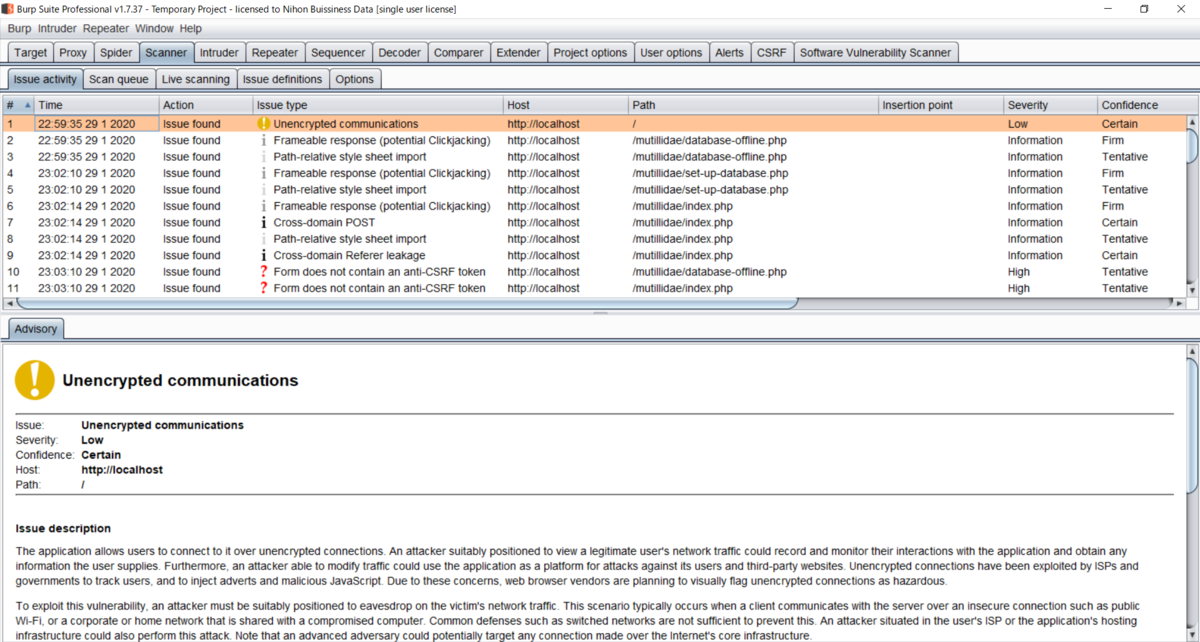
Task: Select Cross-domain POST issue row
Action: pyautogui.click(x=594, y=223)
